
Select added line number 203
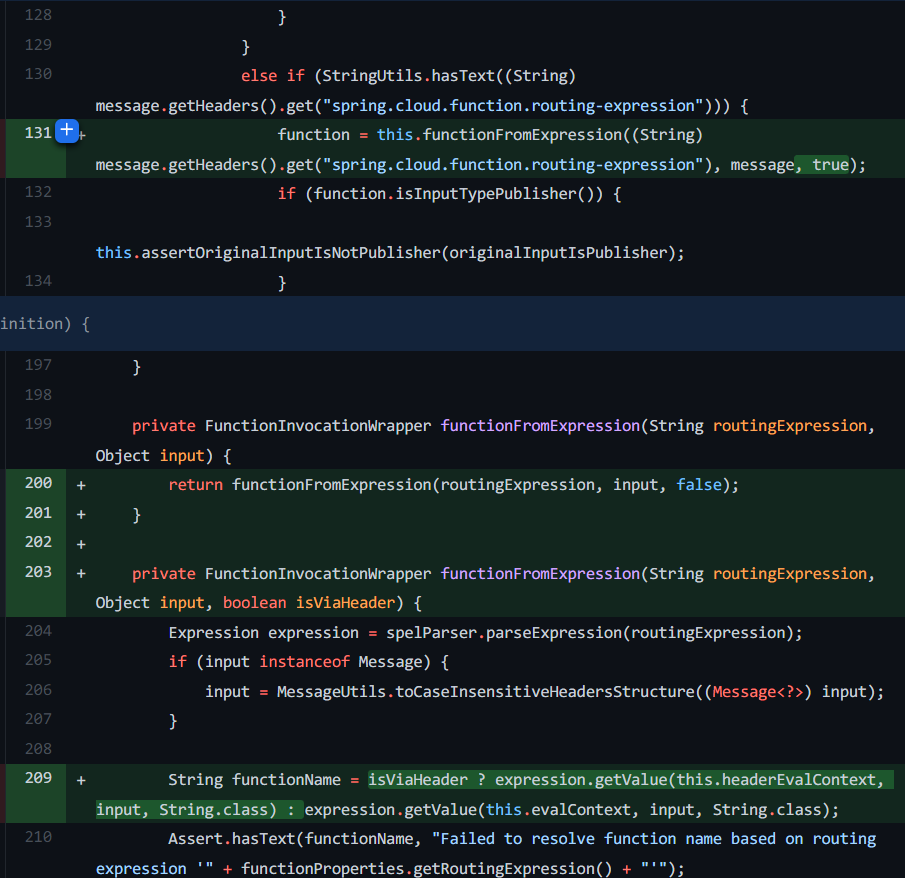(x=38, y=572)
